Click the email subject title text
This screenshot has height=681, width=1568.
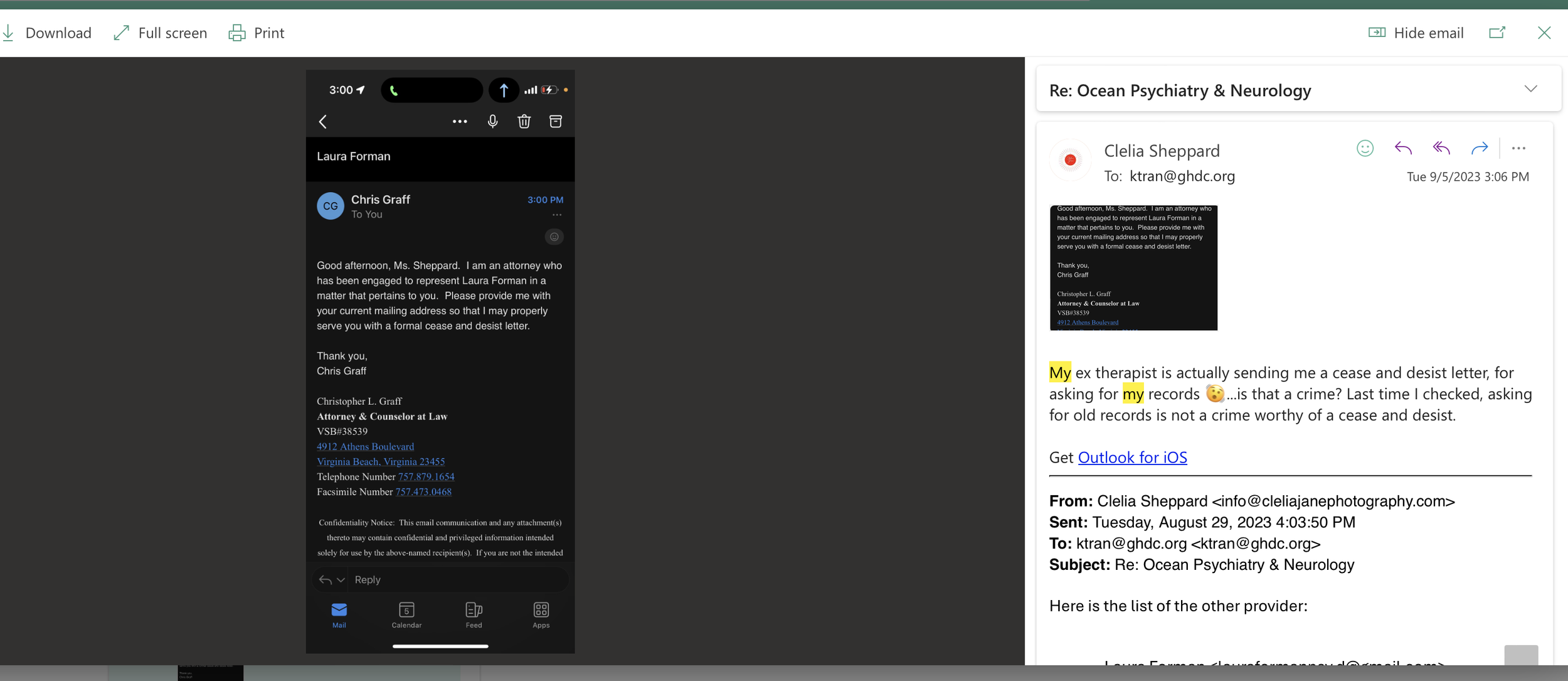[x=1180, y=90]
